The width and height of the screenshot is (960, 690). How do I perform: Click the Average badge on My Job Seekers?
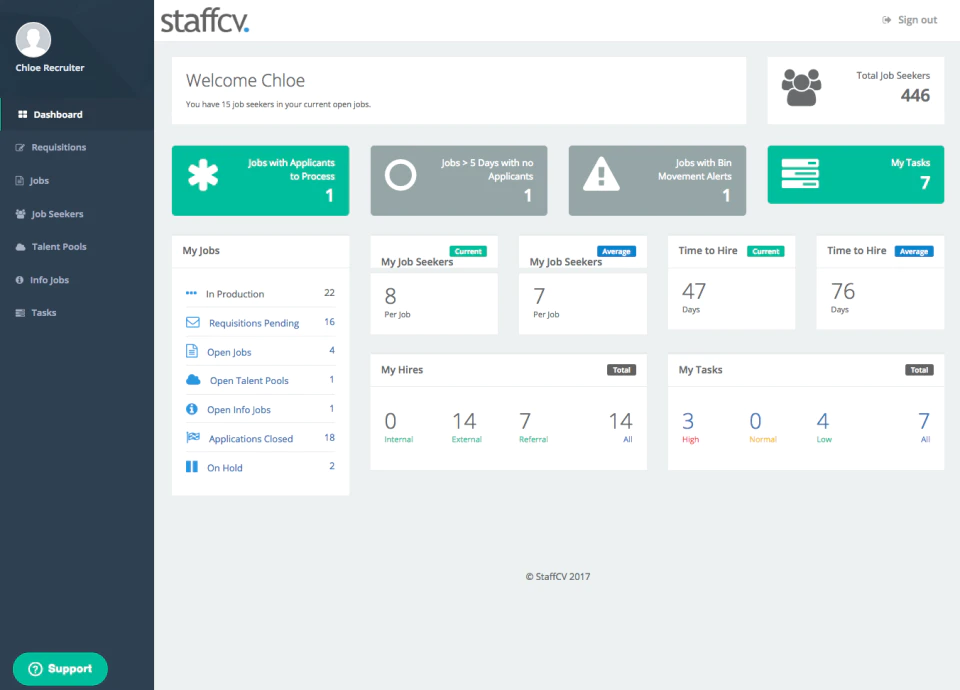pyautogui.click(x=617, y=251)
